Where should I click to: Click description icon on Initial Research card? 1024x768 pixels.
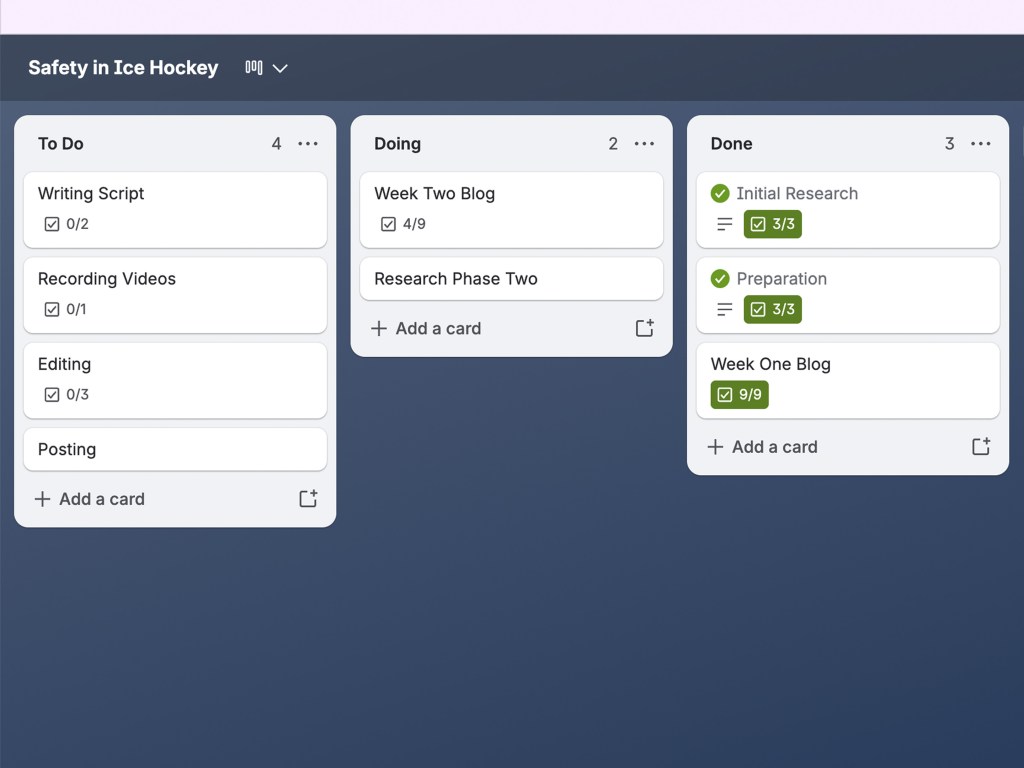click(724, 224)
